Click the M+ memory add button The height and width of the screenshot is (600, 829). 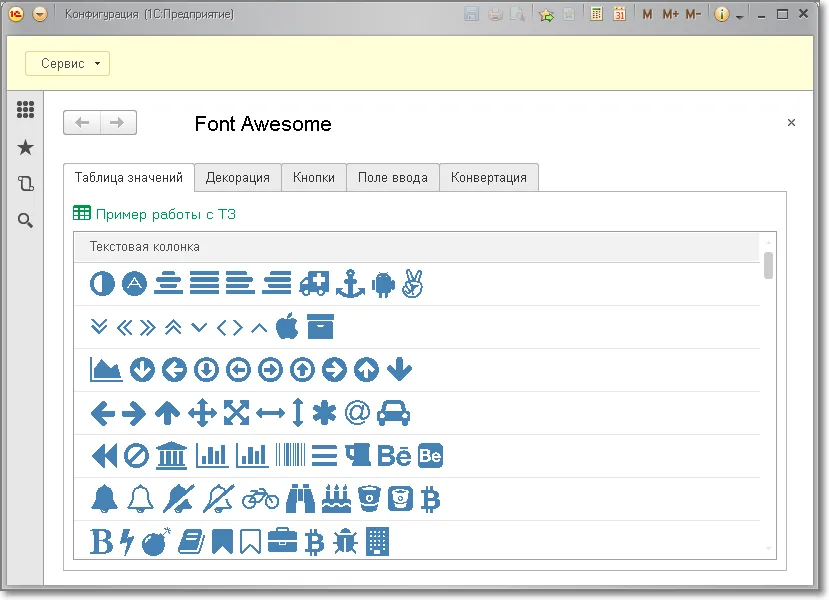click(670, 14)
